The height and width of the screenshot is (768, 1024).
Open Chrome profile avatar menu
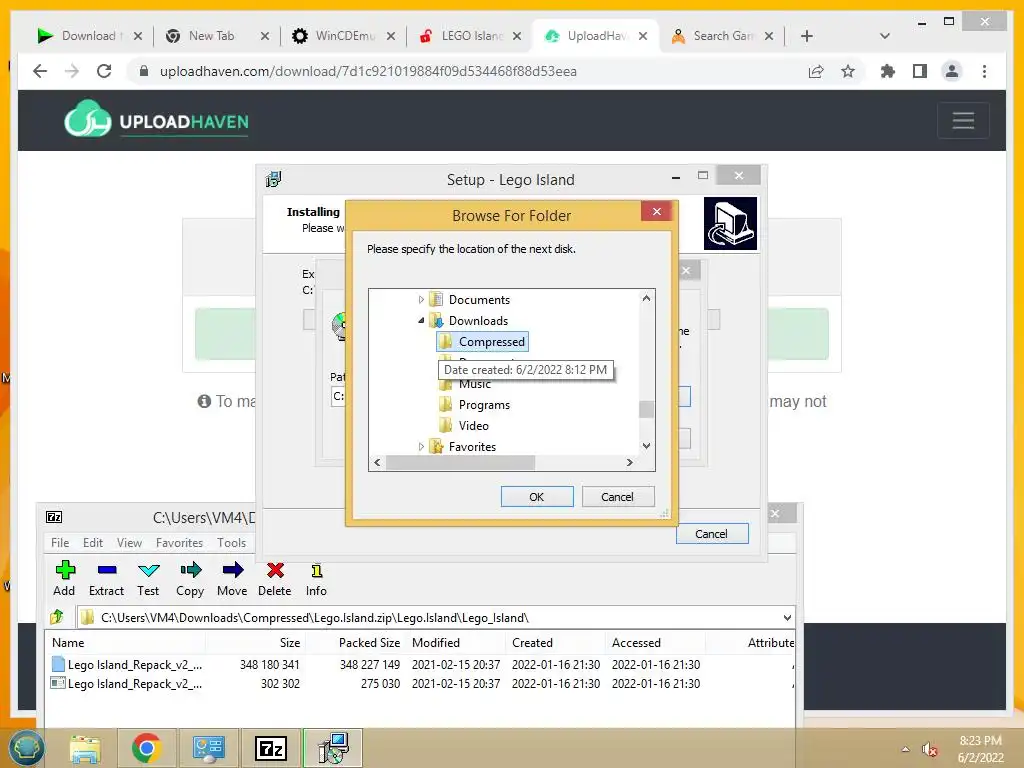pos(952,71)
